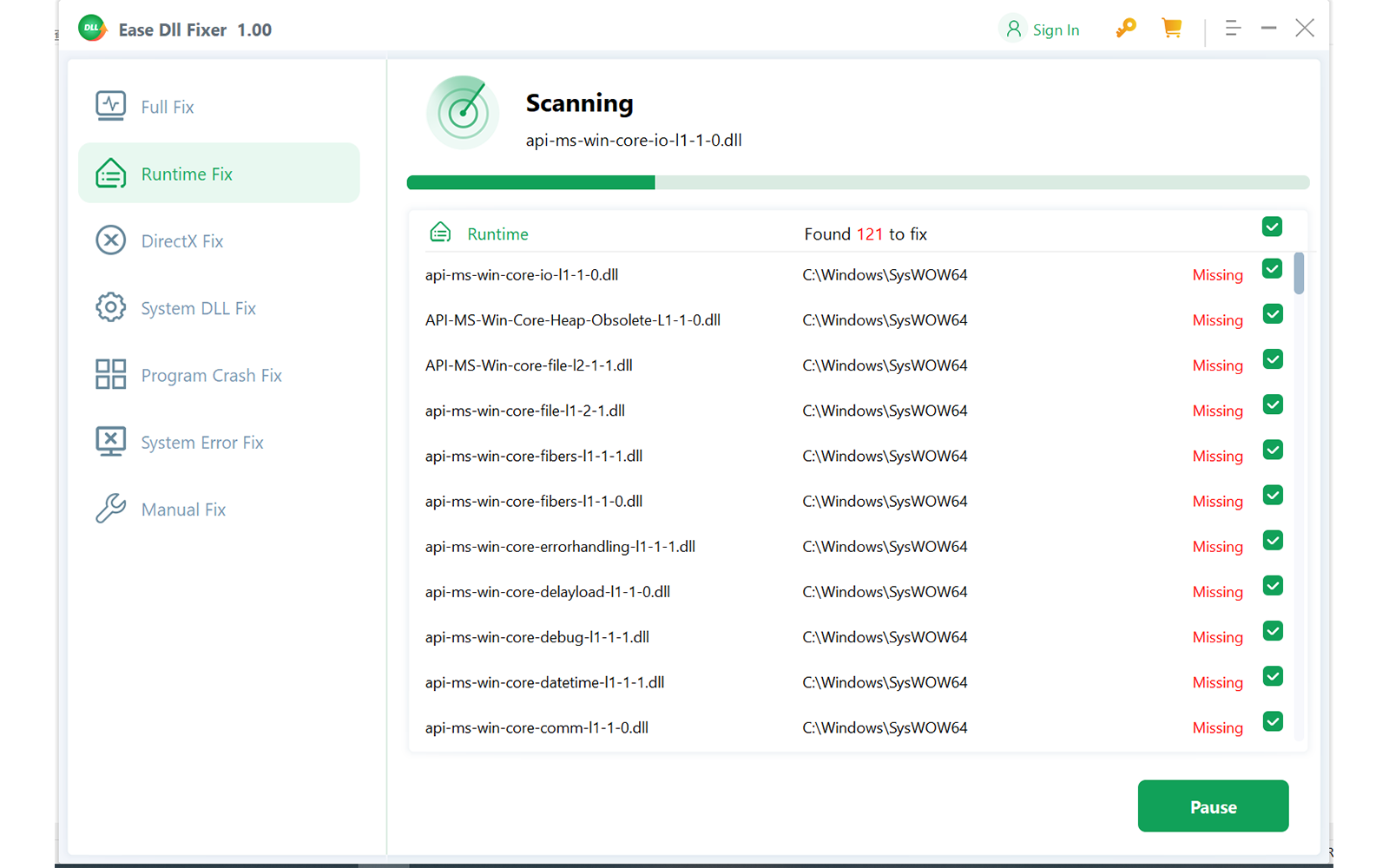Screen dimensions: 1389x868
Task: Select api-ms-win-core-fibers-l1-1-0.dll file name
Action: click(x=534, y=501)
